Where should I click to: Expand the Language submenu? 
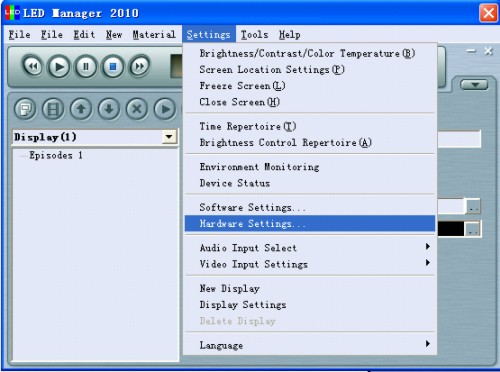[x=310, y=345]
